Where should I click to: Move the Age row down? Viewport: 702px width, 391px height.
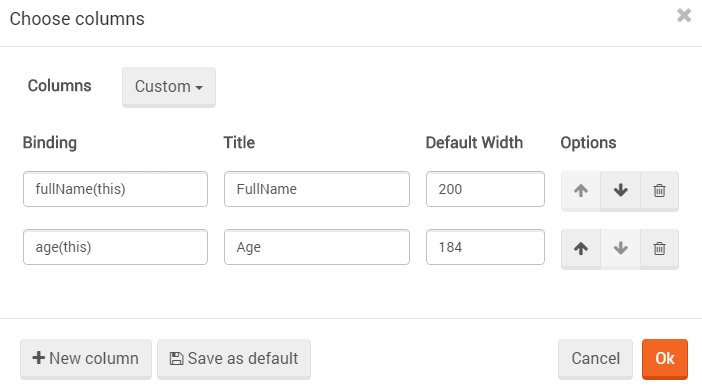point(621,249)
